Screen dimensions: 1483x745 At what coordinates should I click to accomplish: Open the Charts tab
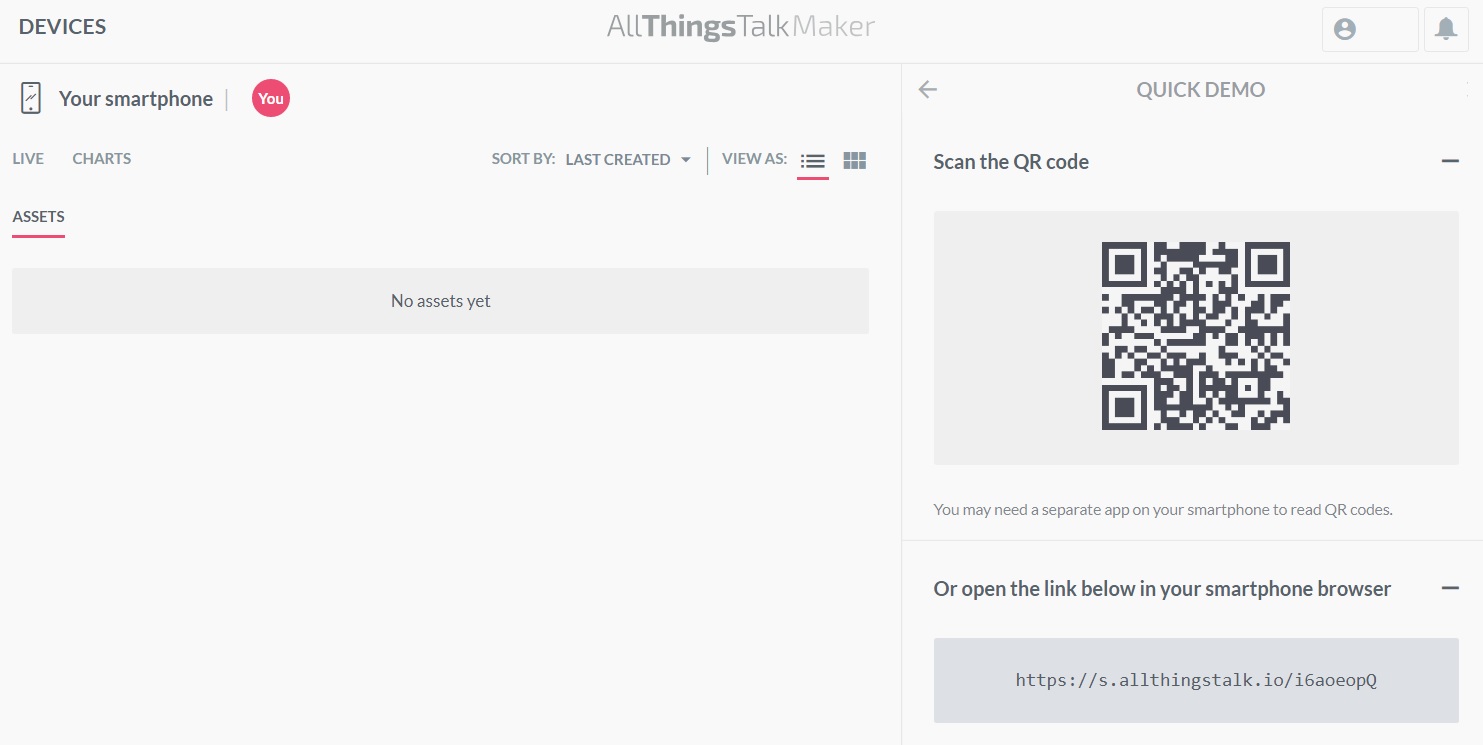click(102, 158)
